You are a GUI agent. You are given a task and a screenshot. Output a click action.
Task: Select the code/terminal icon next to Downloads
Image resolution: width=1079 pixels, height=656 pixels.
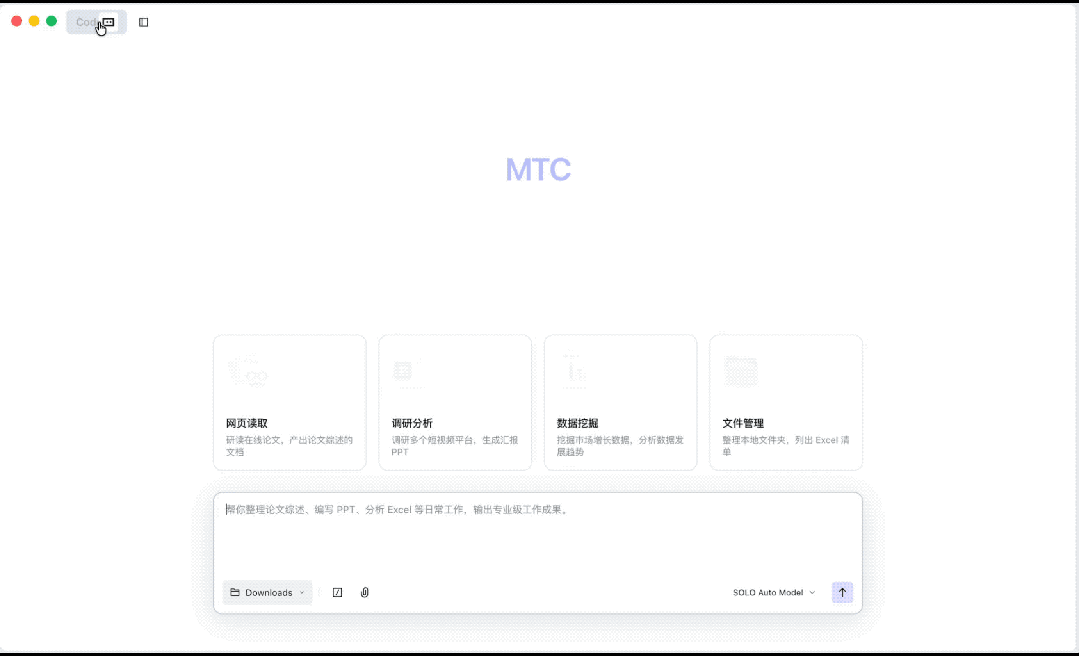click(337, 592)
